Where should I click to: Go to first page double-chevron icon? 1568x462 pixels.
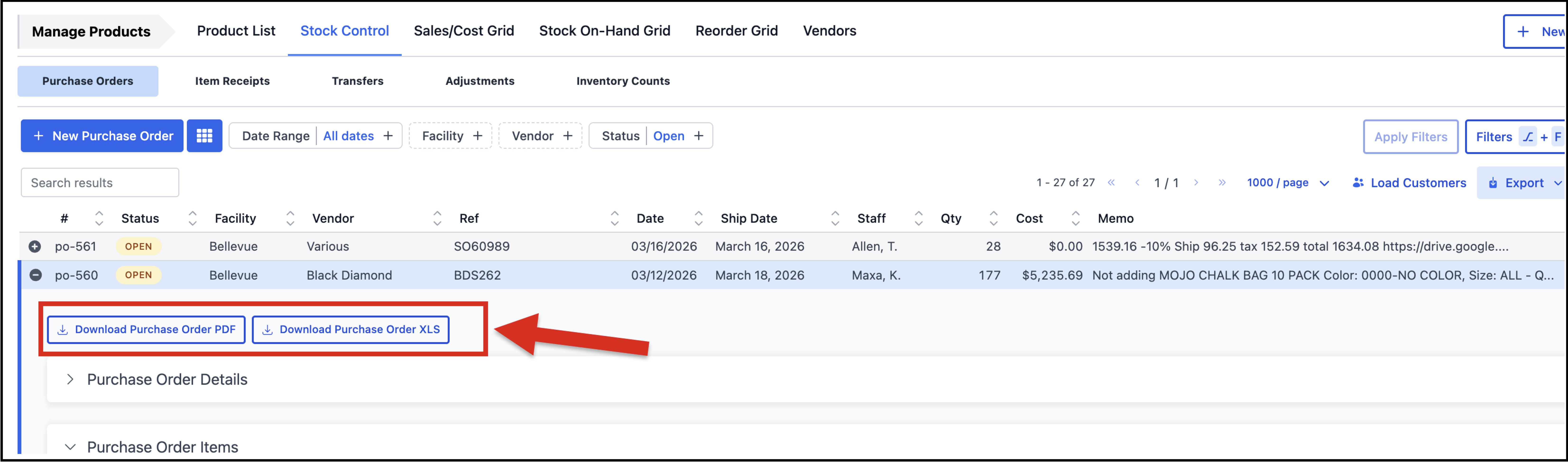pos(1111,182)
